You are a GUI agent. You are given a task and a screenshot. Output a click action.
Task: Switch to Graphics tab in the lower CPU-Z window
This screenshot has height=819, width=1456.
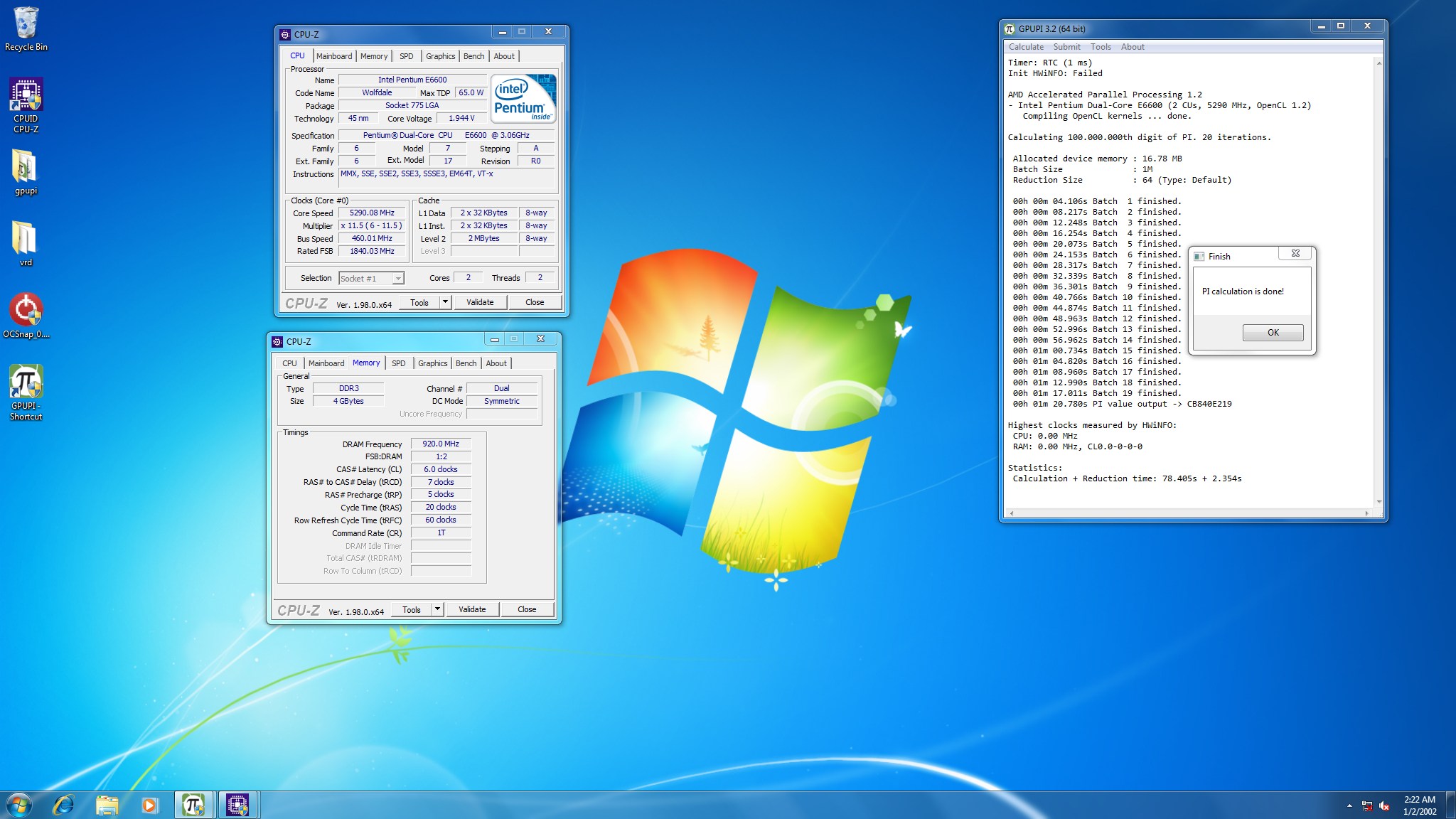pos(433,363)
